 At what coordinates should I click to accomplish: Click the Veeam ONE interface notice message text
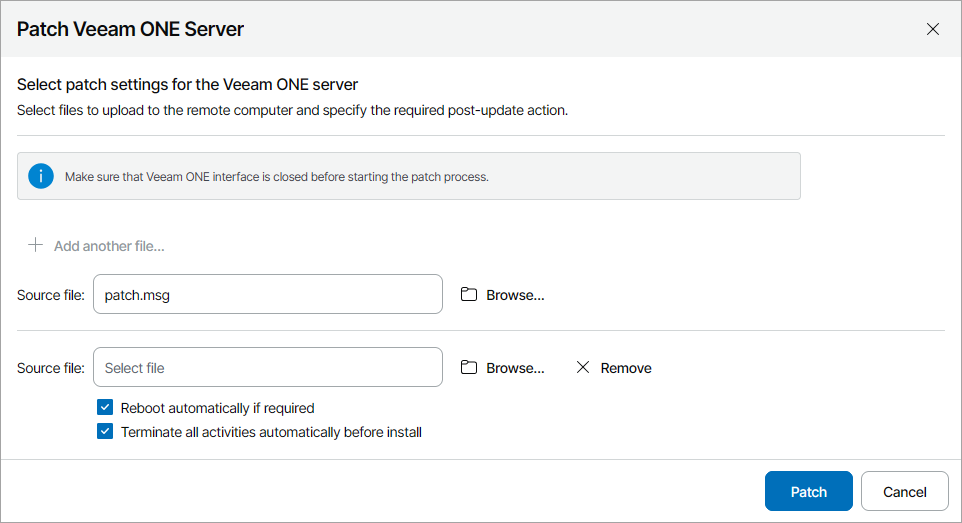276,177
